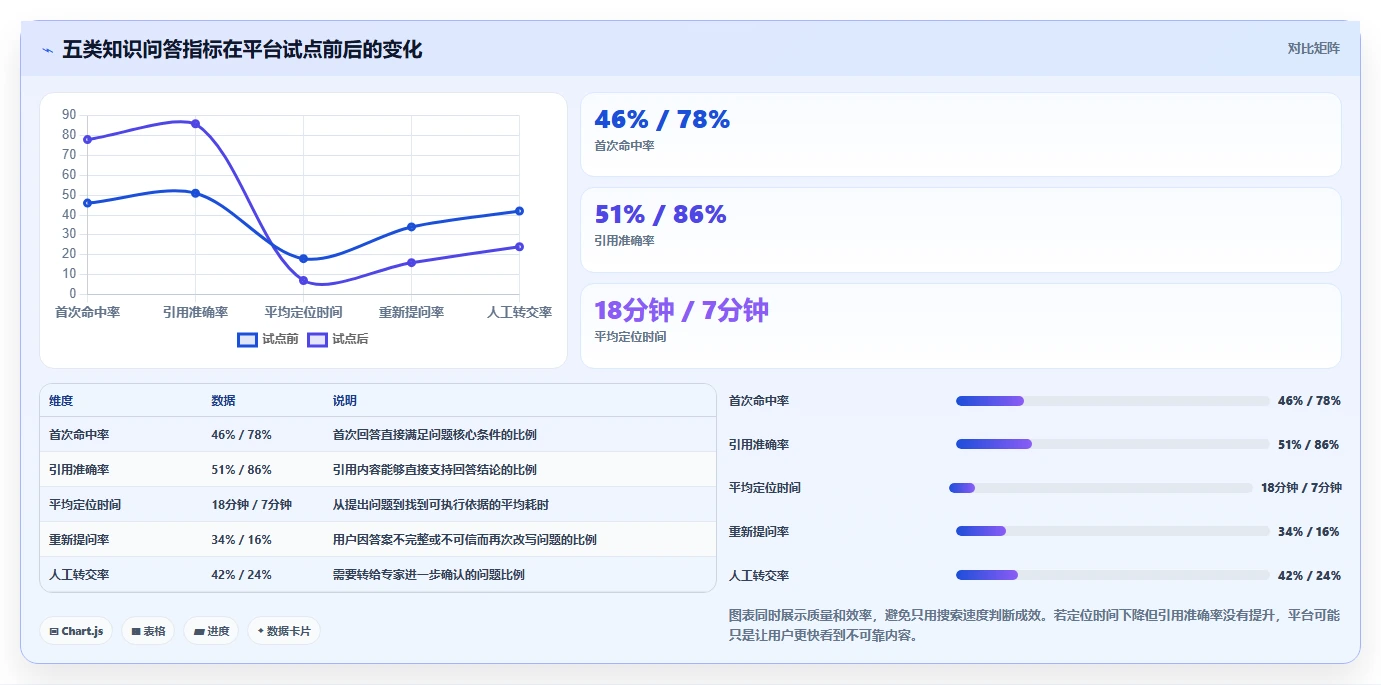
Task: Click the 首次命中率 progress bar
Action: click(1112, 401)
